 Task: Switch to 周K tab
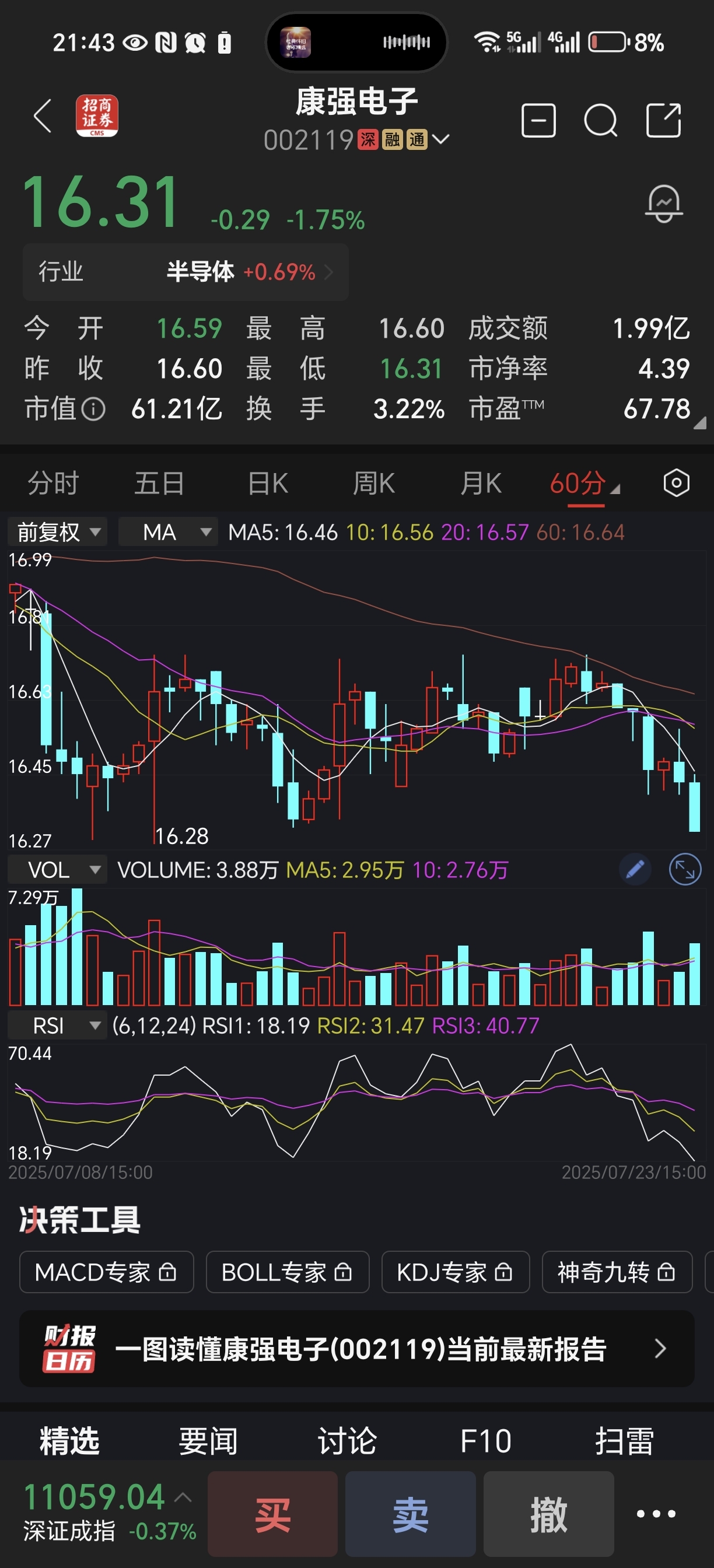point(374,484)
